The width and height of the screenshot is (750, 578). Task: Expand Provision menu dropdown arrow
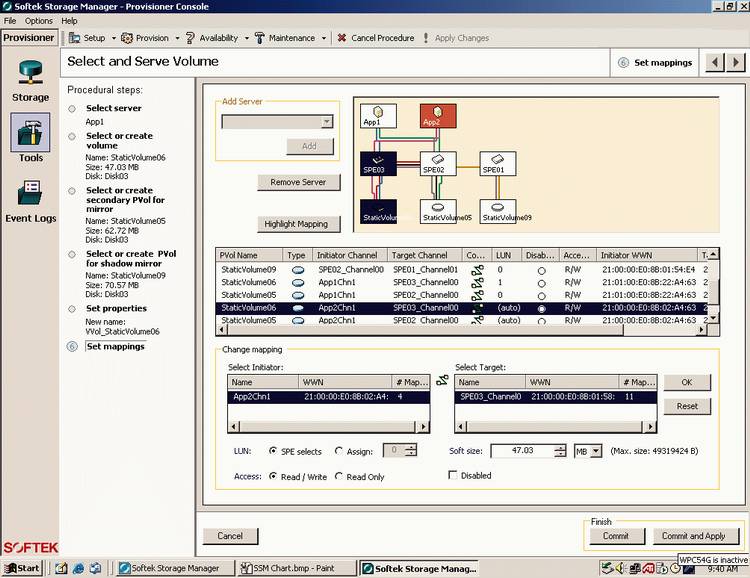[x=177, y=38]
